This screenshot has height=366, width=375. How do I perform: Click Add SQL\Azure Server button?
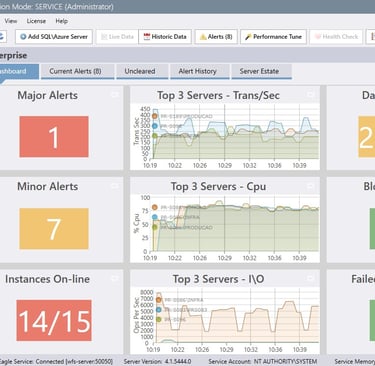[x=54, y=37]
